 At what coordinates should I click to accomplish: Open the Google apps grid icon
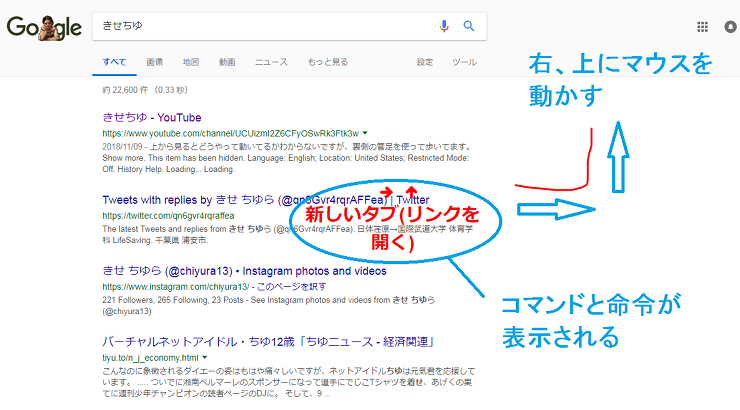(x=702, y=27)
